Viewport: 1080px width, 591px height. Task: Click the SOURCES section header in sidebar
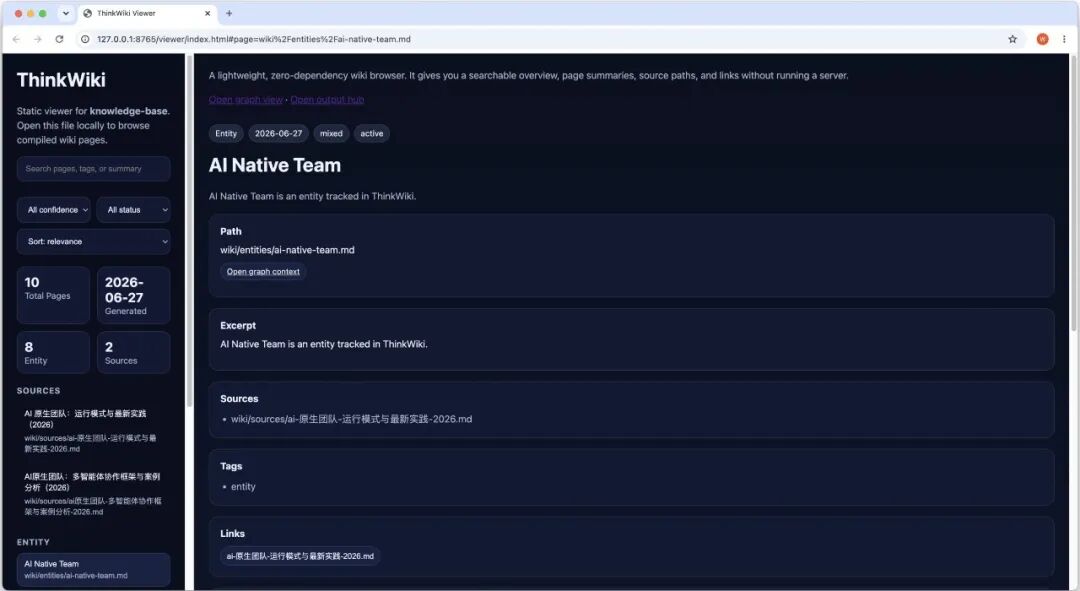click(x=39, y=391)
